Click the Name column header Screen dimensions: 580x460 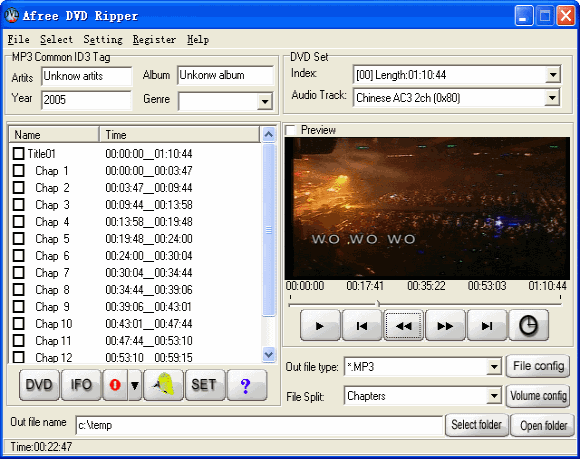pos(54,135)
